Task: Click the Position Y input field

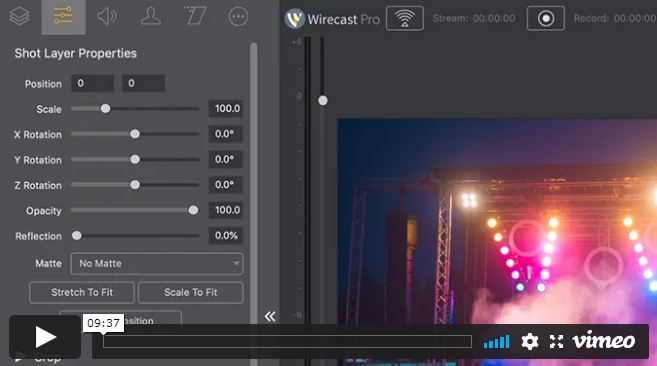Action: point(143,83)
